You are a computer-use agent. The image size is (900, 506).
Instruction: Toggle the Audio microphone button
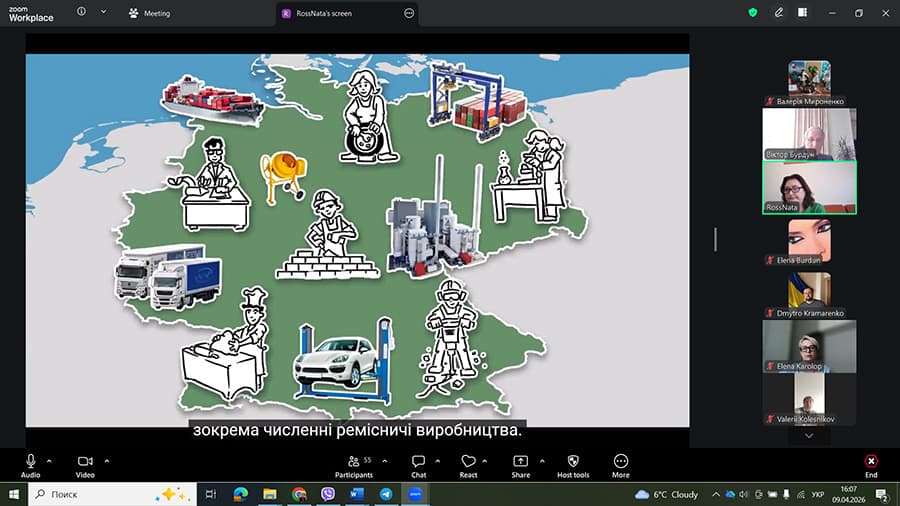30,461
